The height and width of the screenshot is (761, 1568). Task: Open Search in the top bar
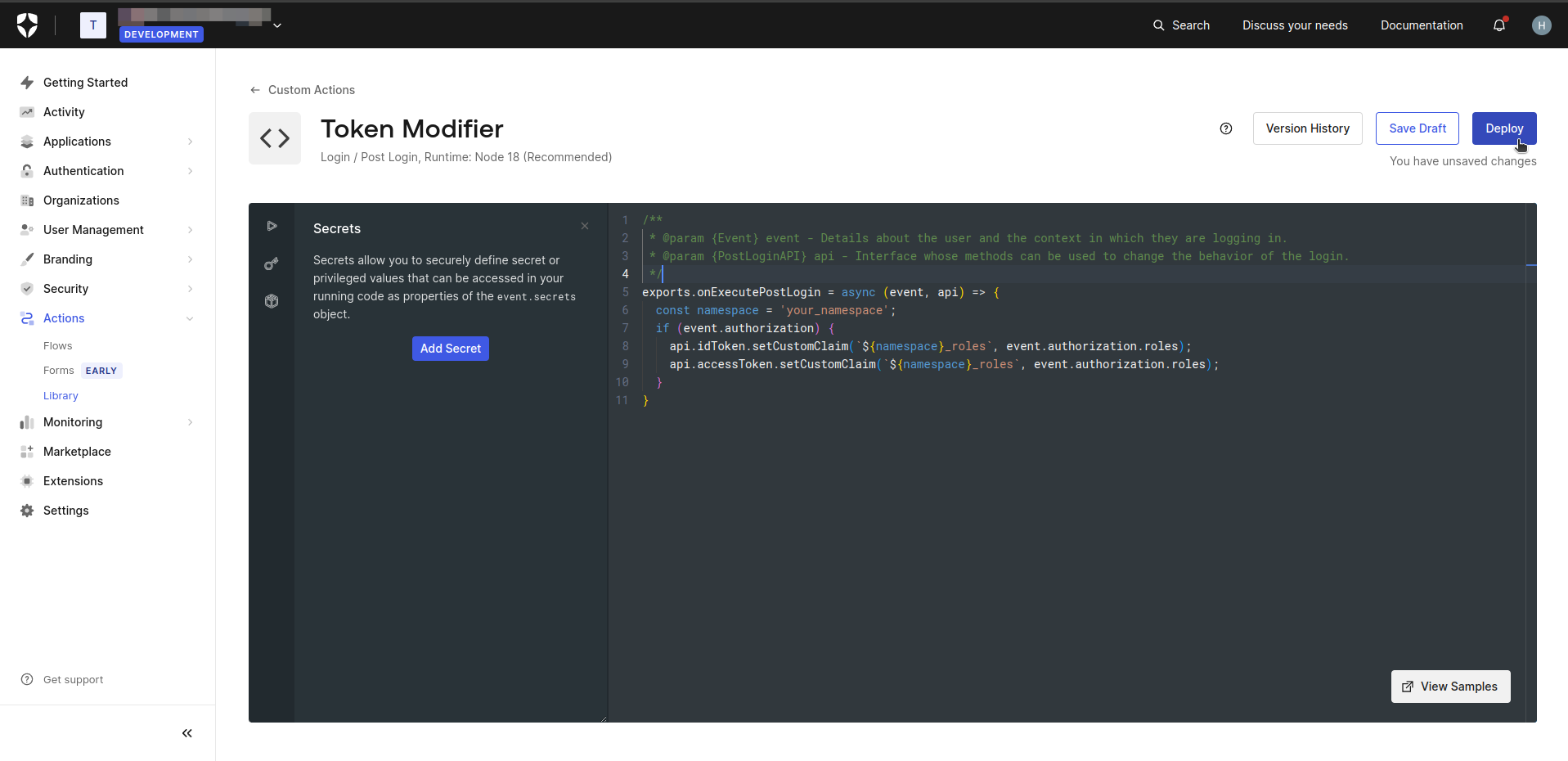[x=1181, y=25]
